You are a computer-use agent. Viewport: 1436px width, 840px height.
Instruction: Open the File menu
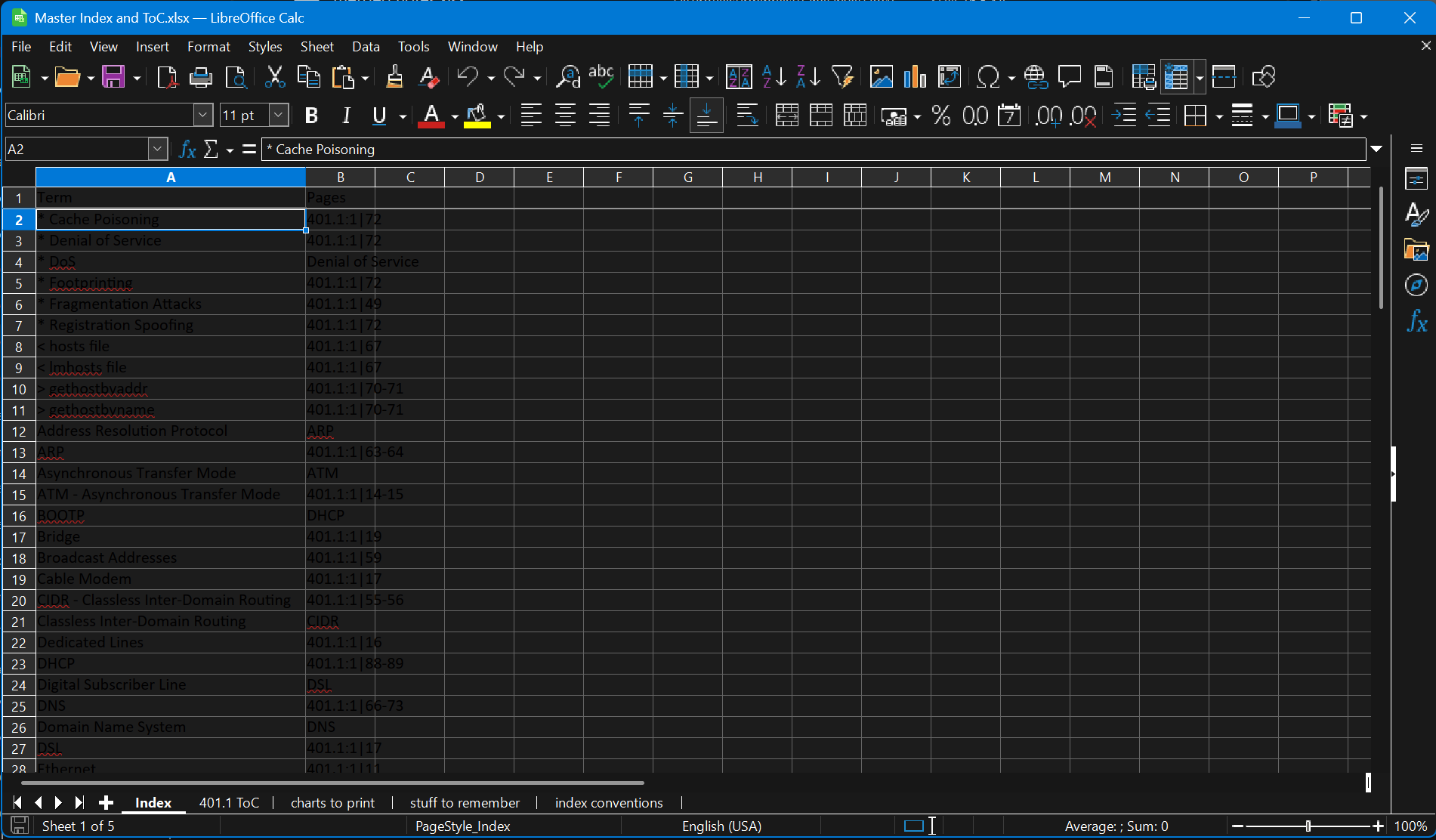[21, 47]
